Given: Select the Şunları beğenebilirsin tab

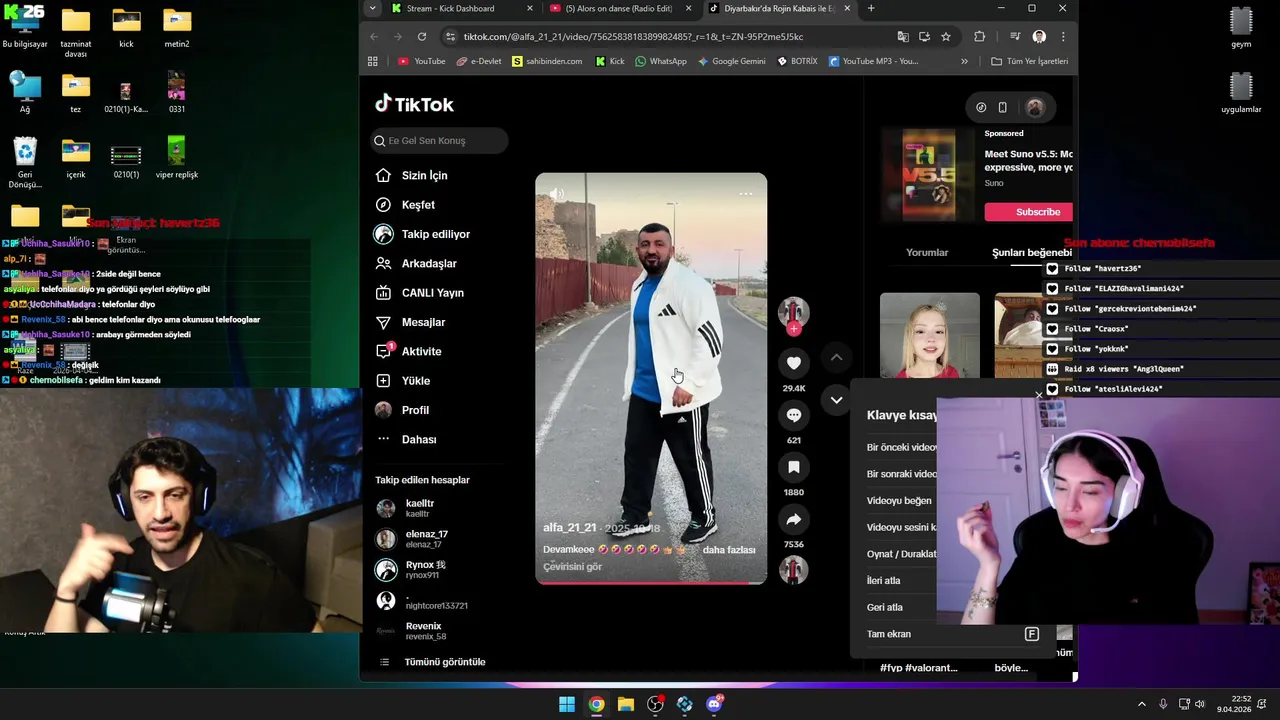Looking at the screenshot, I should tap(1032, 252).
